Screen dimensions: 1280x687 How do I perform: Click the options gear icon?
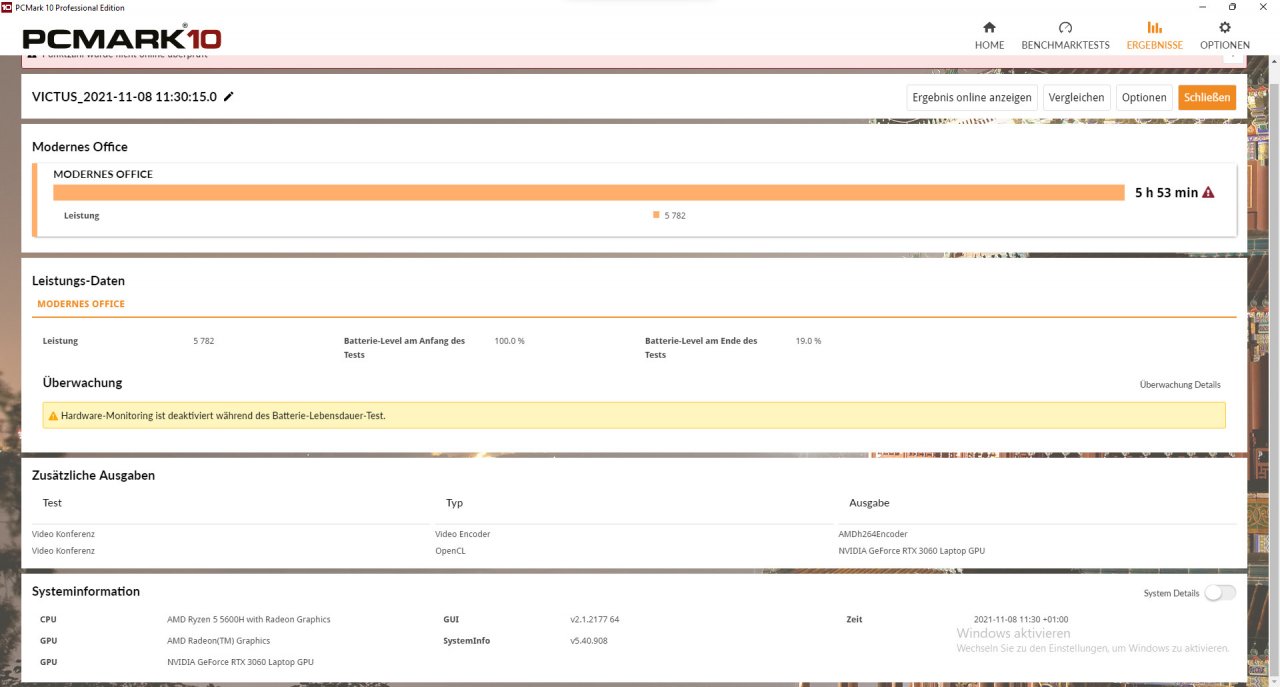click(x=1224, y=27)
